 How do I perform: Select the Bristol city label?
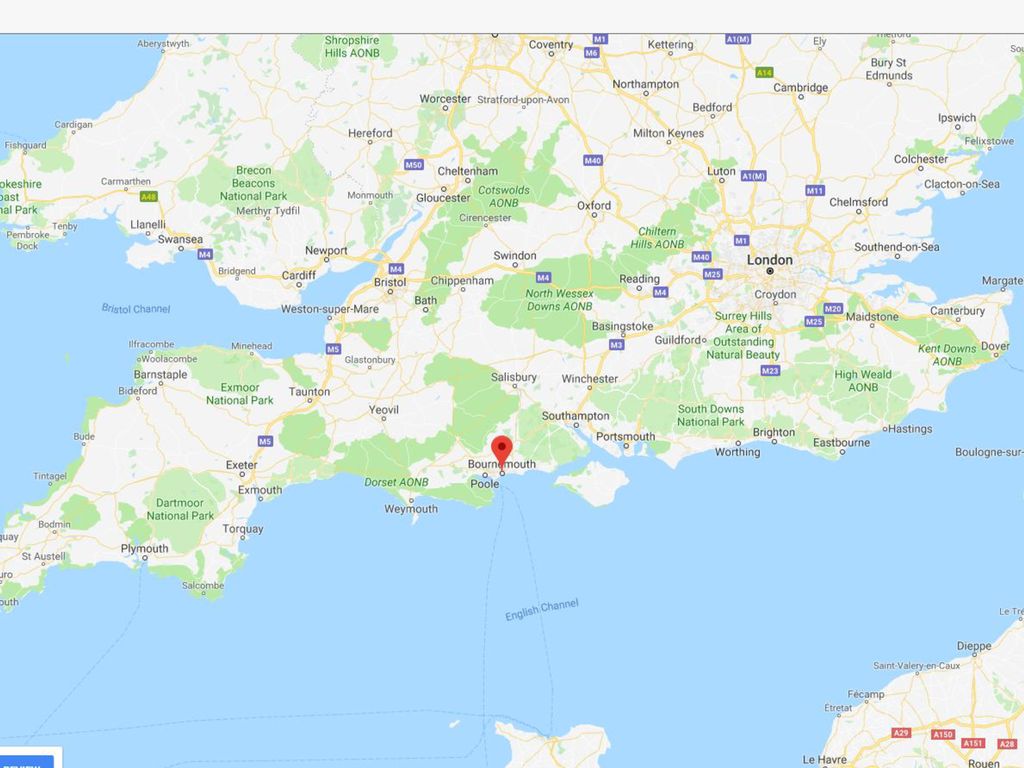point(390,282)
